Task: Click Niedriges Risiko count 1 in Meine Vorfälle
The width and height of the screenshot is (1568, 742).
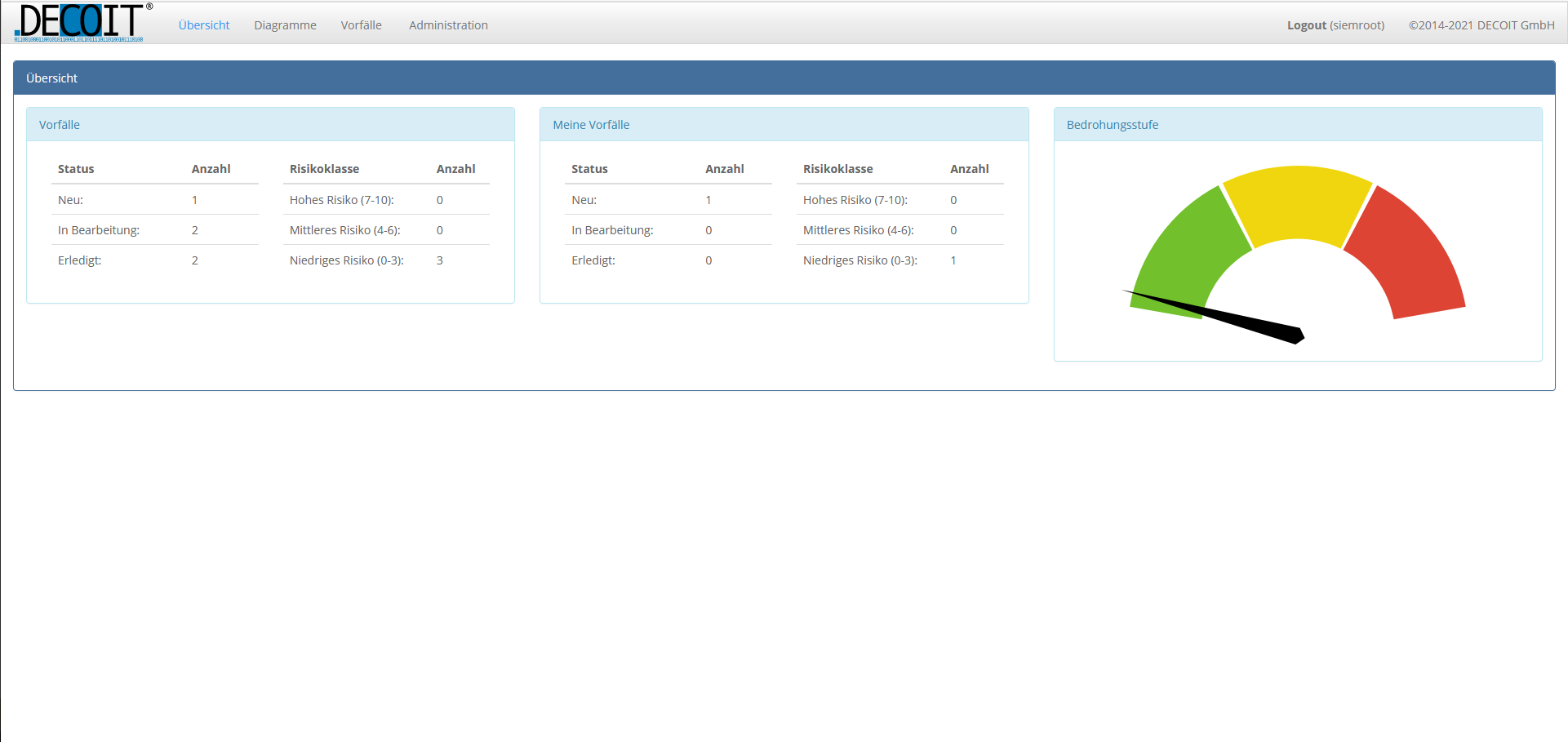Action: click(953, 260)
